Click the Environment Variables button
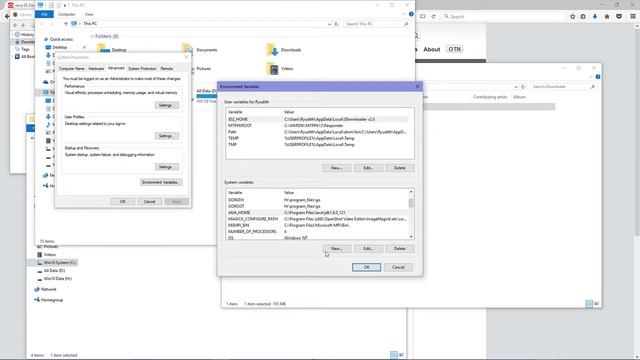Screen dimensions: 640x360 [x=161, y=182]
